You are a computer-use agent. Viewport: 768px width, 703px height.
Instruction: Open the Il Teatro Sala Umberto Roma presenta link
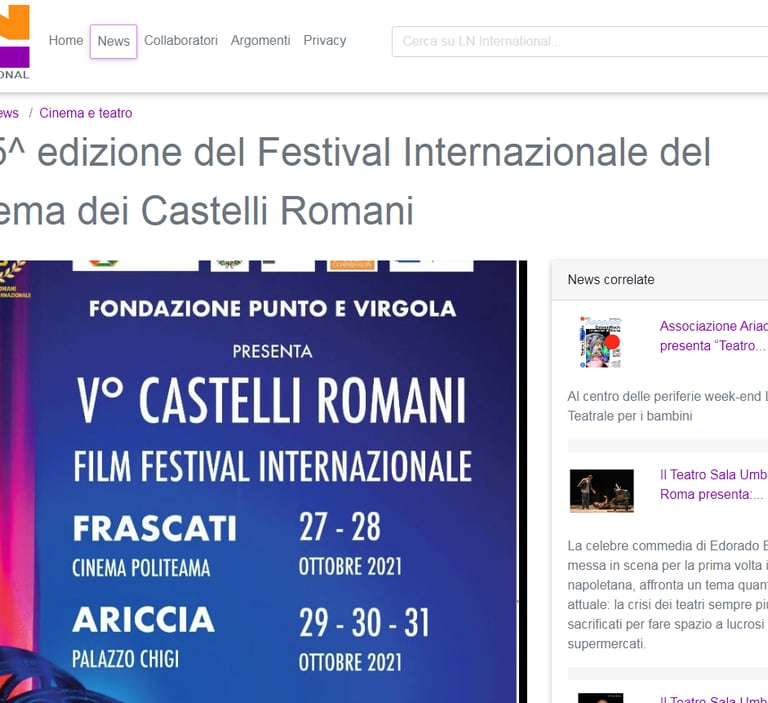tap(714, 485)
